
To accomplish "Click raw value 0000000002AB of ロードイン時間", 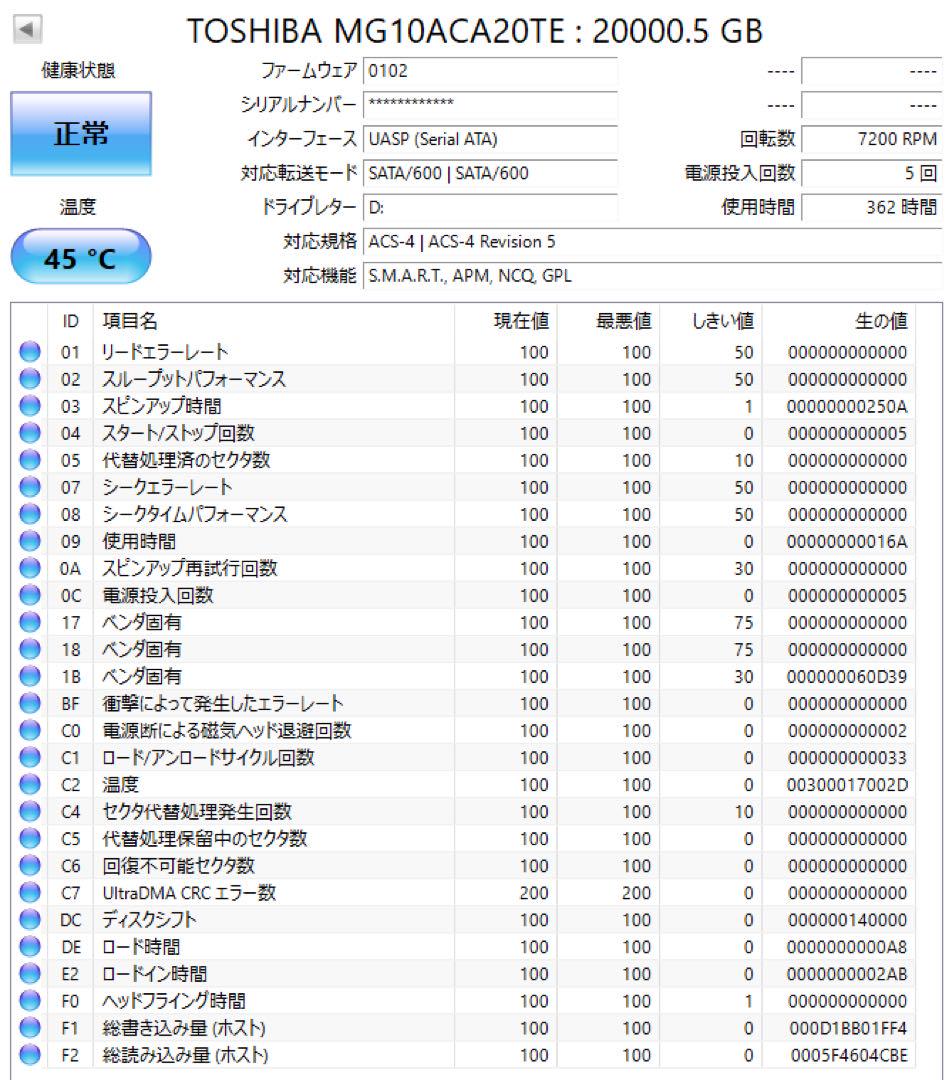I will tap(847, 974).
